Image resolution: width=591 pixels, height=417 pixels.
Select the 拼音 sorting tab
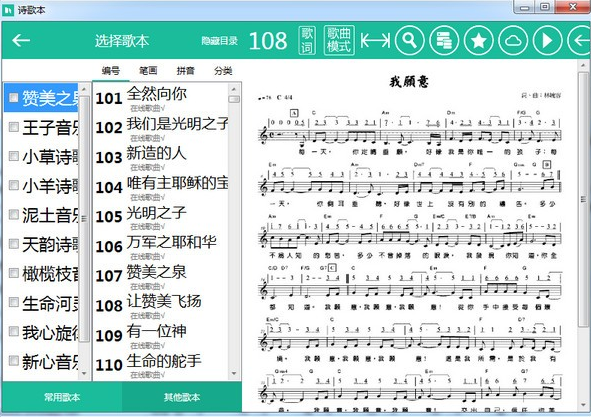(185, 71)
